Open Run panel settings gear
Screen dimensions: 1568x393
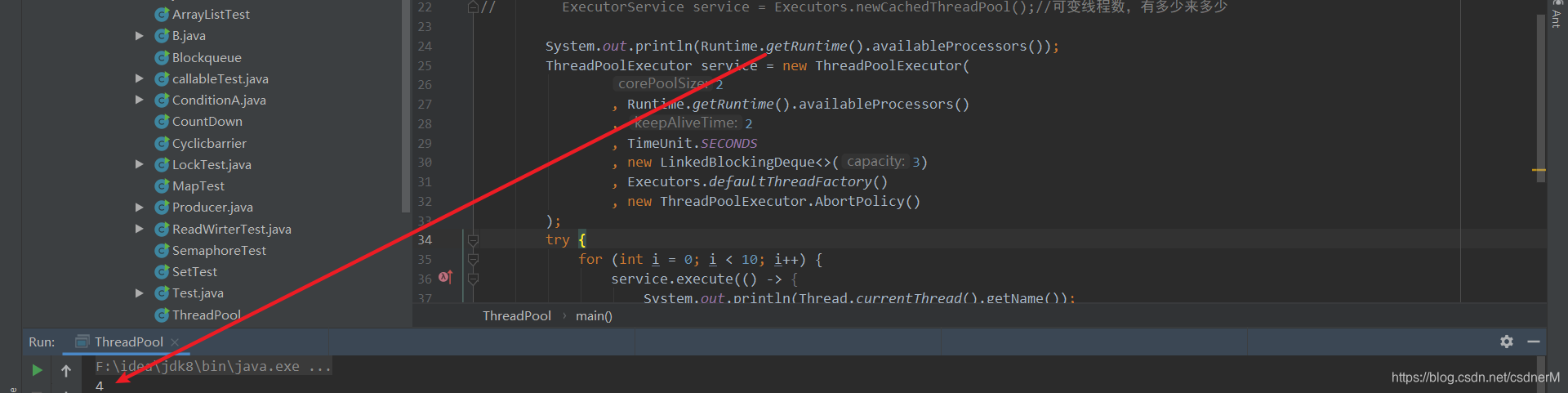point(1507,342)
